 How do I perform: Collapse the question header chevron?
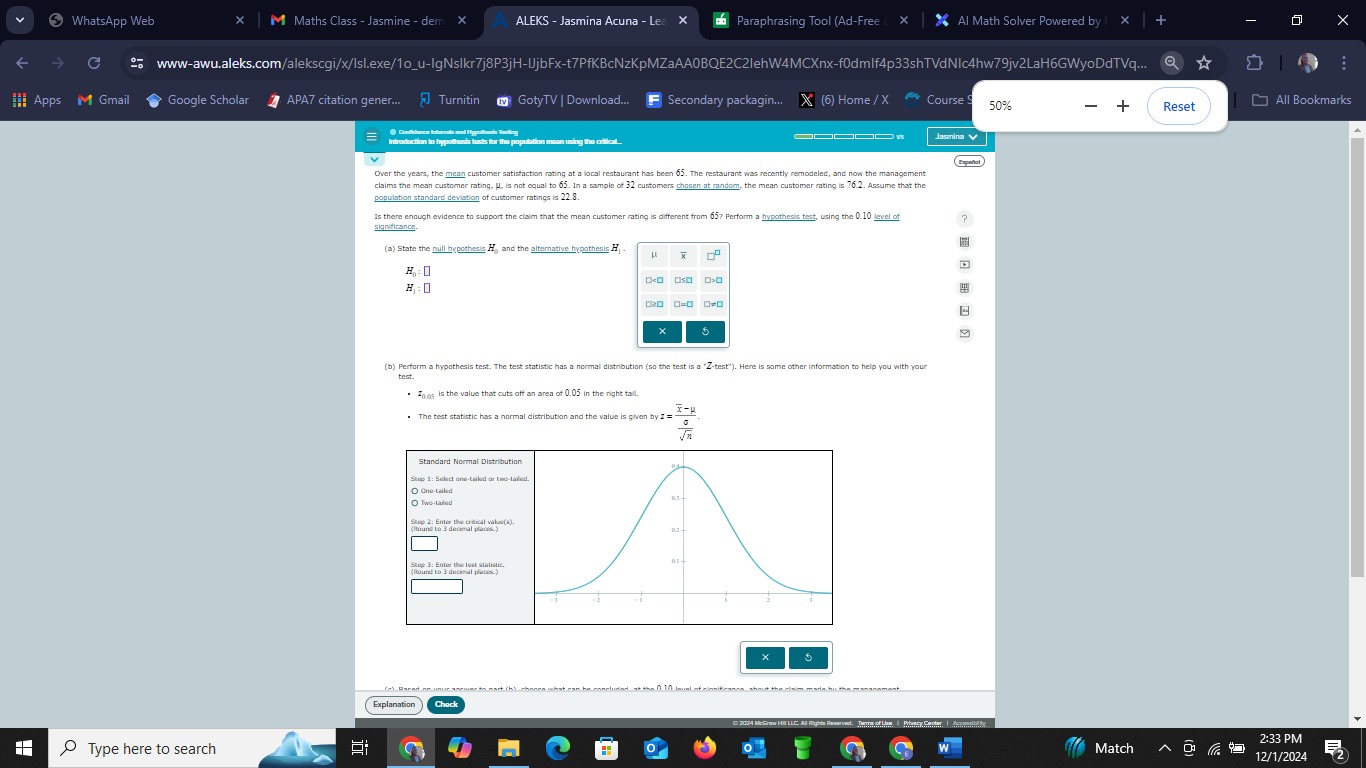(374, 159)
